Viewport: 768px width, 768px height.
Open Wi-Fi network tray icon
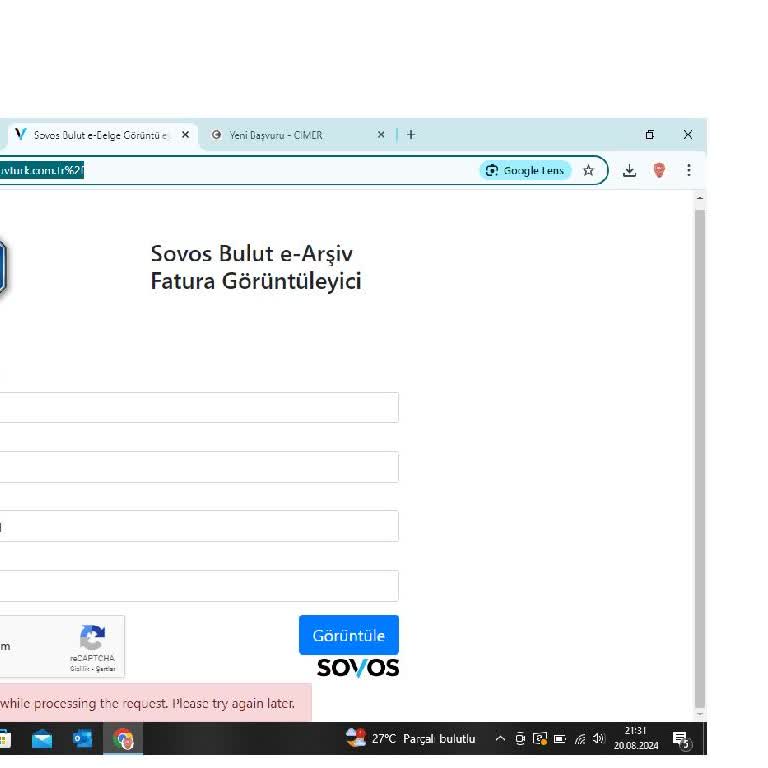[x=579, y=739]
